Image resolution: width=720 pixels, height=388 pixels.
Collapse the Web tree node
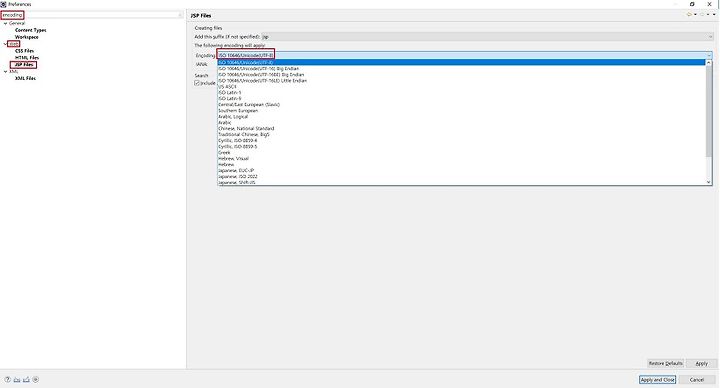tap(6, 44)
